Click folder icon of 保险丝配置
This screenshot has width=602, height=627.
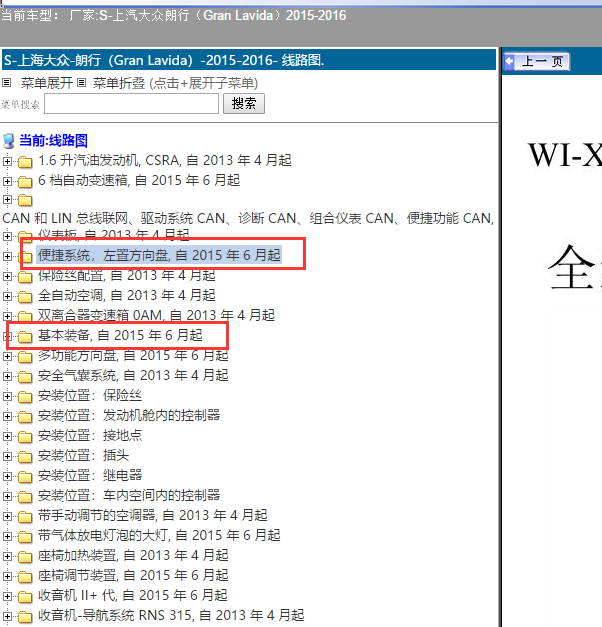(x=25, y=277)
